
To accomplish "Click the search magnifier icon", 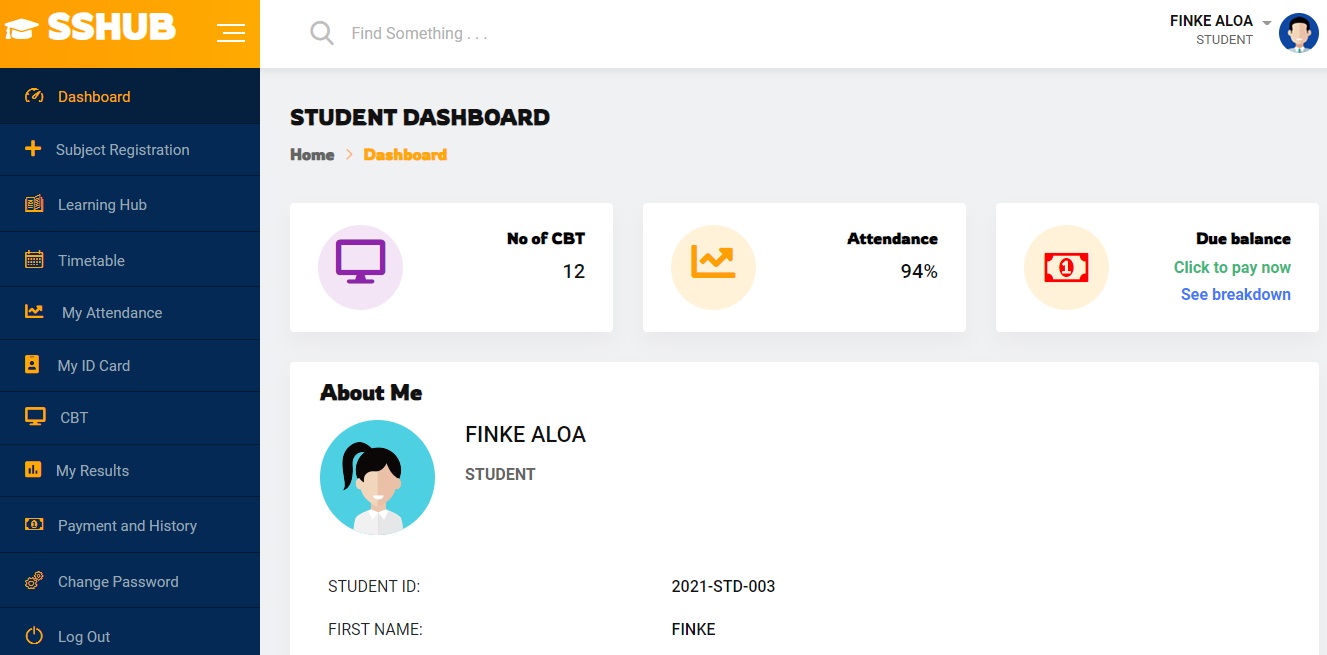I will (x=322, y=33).
